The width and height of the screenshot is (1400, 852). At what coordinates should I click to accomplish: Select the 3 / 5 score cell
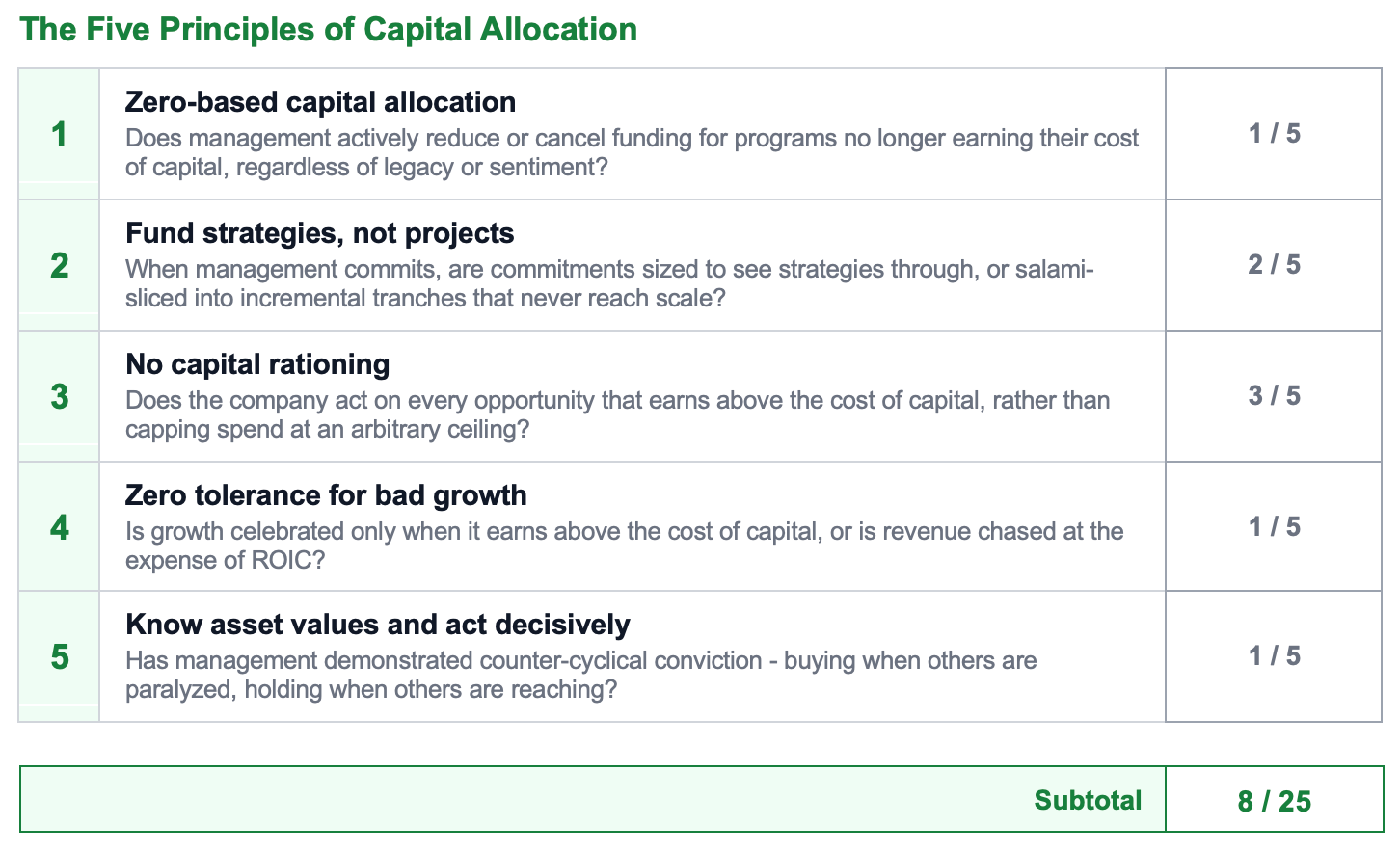(x=1274, y=396)
